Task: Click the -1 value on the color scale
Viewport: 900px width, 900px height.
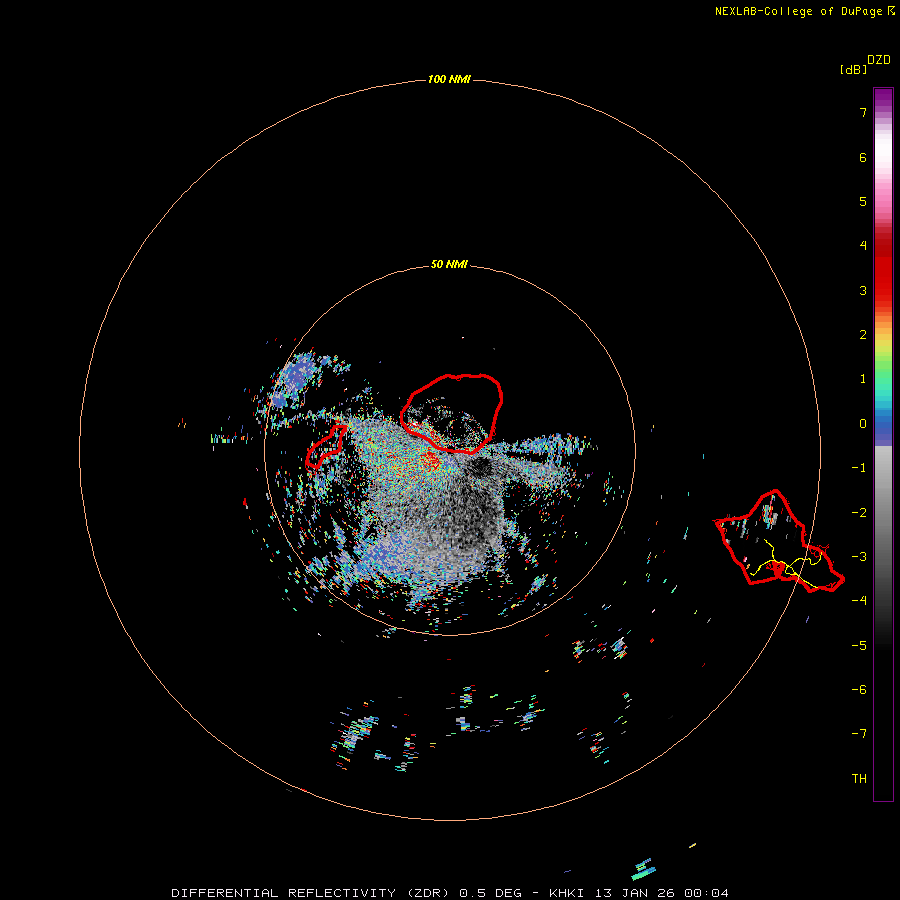Action: coord(859,468)
